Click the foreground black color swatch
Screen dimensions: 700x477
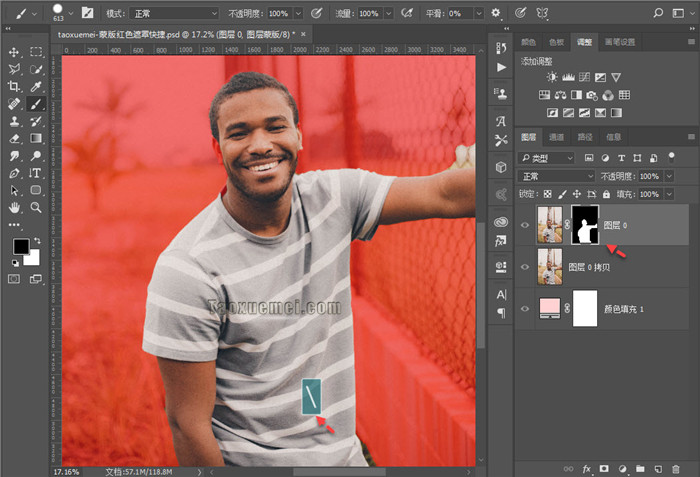[x=20, y=247]
